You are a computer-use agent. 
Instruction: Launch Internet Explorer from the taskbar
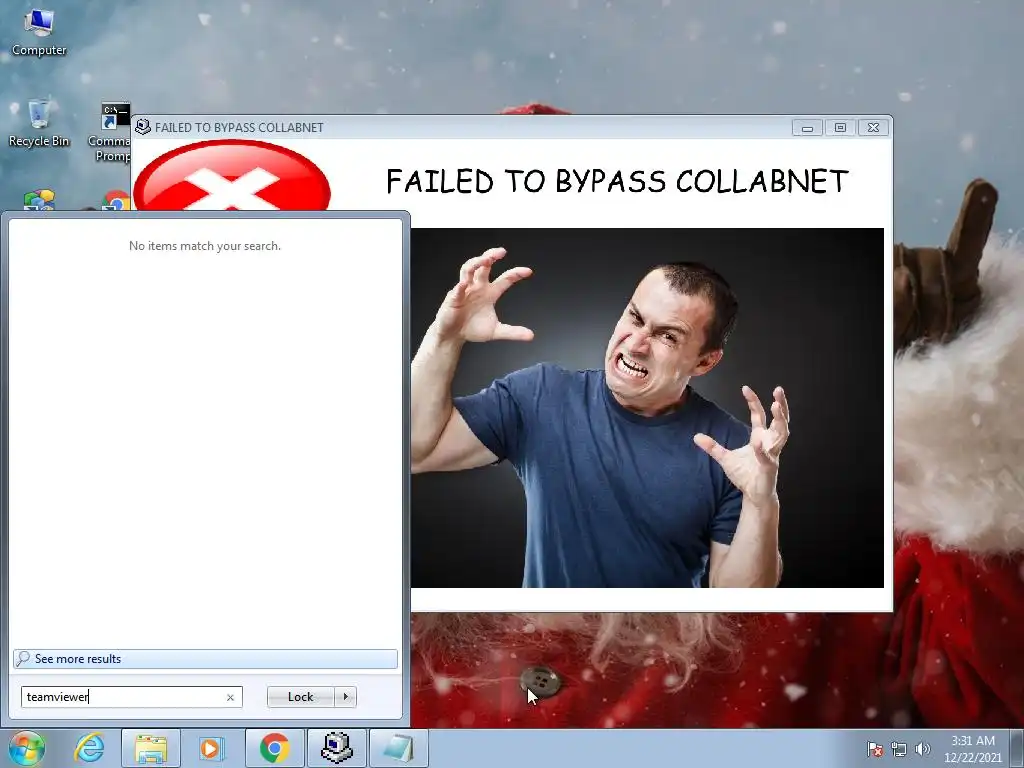(89, 748)
